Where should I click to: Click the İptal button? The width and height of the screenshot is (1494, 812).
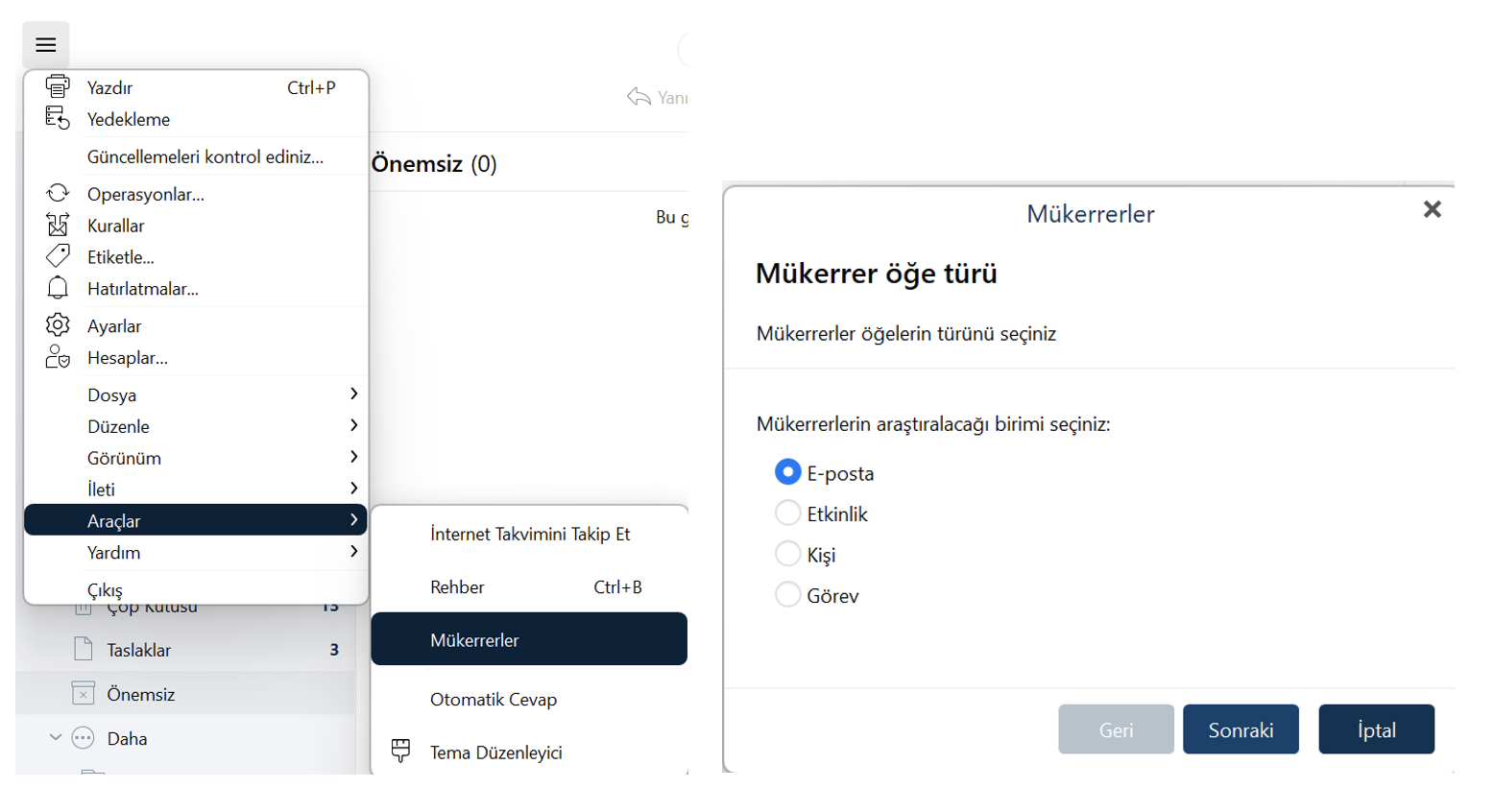[1376, 729]
